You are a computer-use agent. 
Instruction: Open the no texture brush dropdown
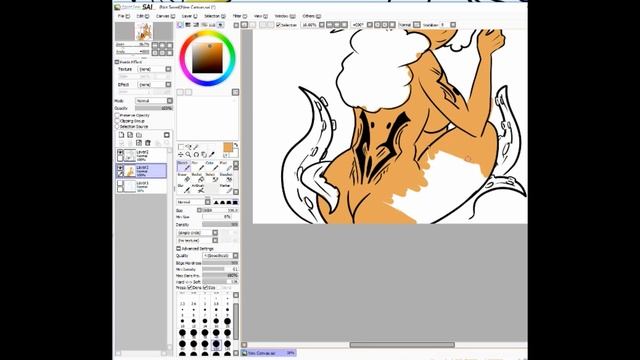[x=198, y=240]
